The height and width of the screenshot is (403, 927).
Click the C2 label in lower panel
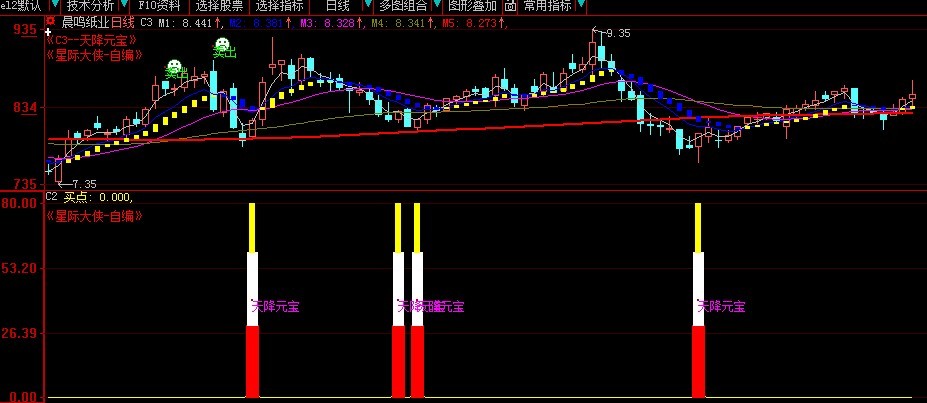(51, 196)
